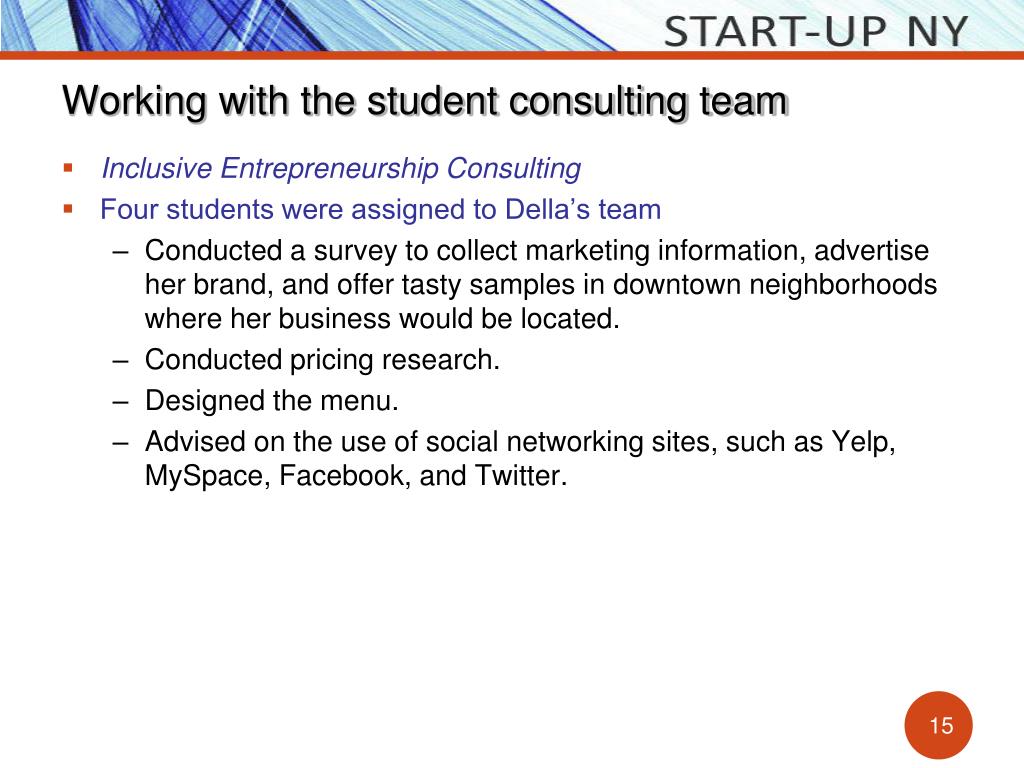Click the dash before Conducted a survey
The height and width of the screenshot is (768, 1024).
click(x=120, y=252)
